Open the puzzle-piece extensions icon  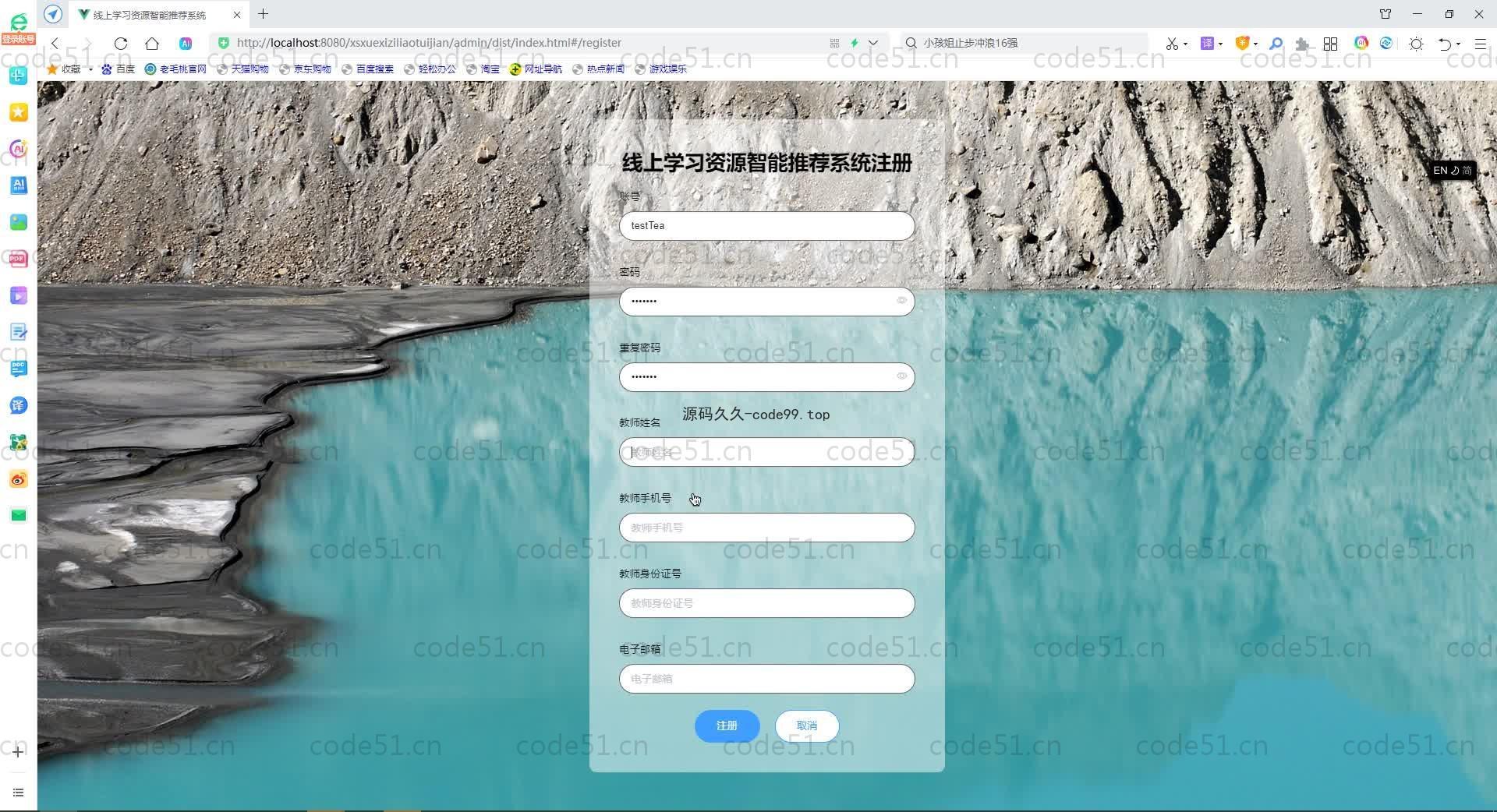click(1302, 44)
